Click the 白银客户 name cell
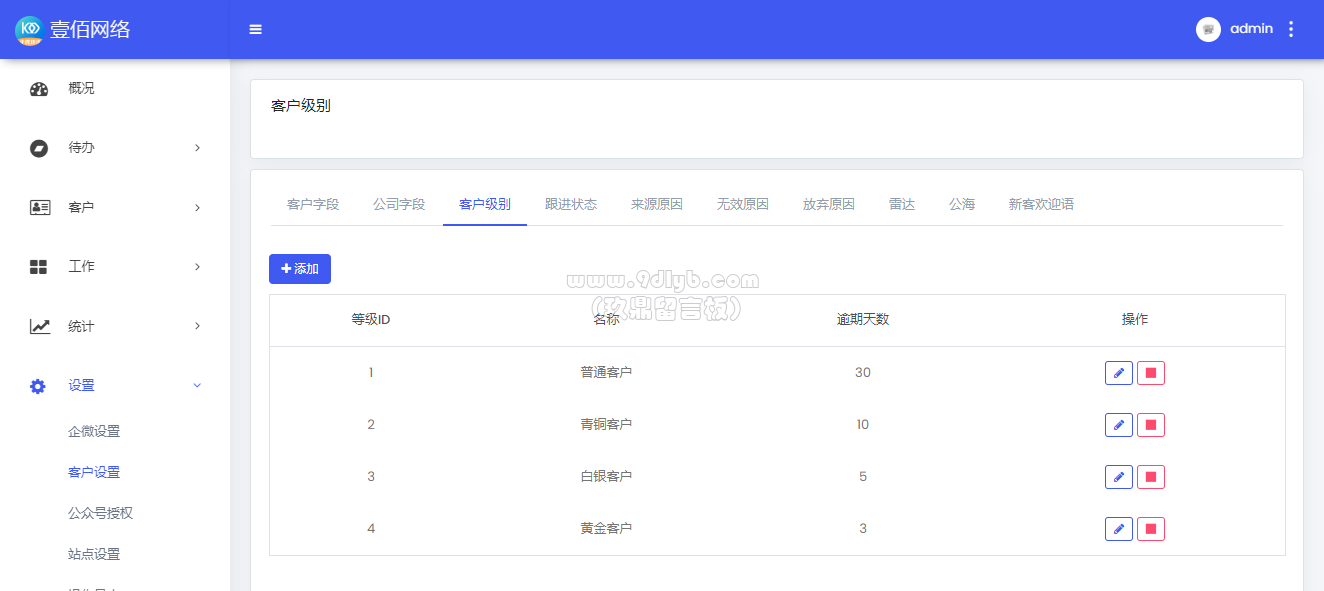The width and height of the screenshot is (1324, 591). 606,477
